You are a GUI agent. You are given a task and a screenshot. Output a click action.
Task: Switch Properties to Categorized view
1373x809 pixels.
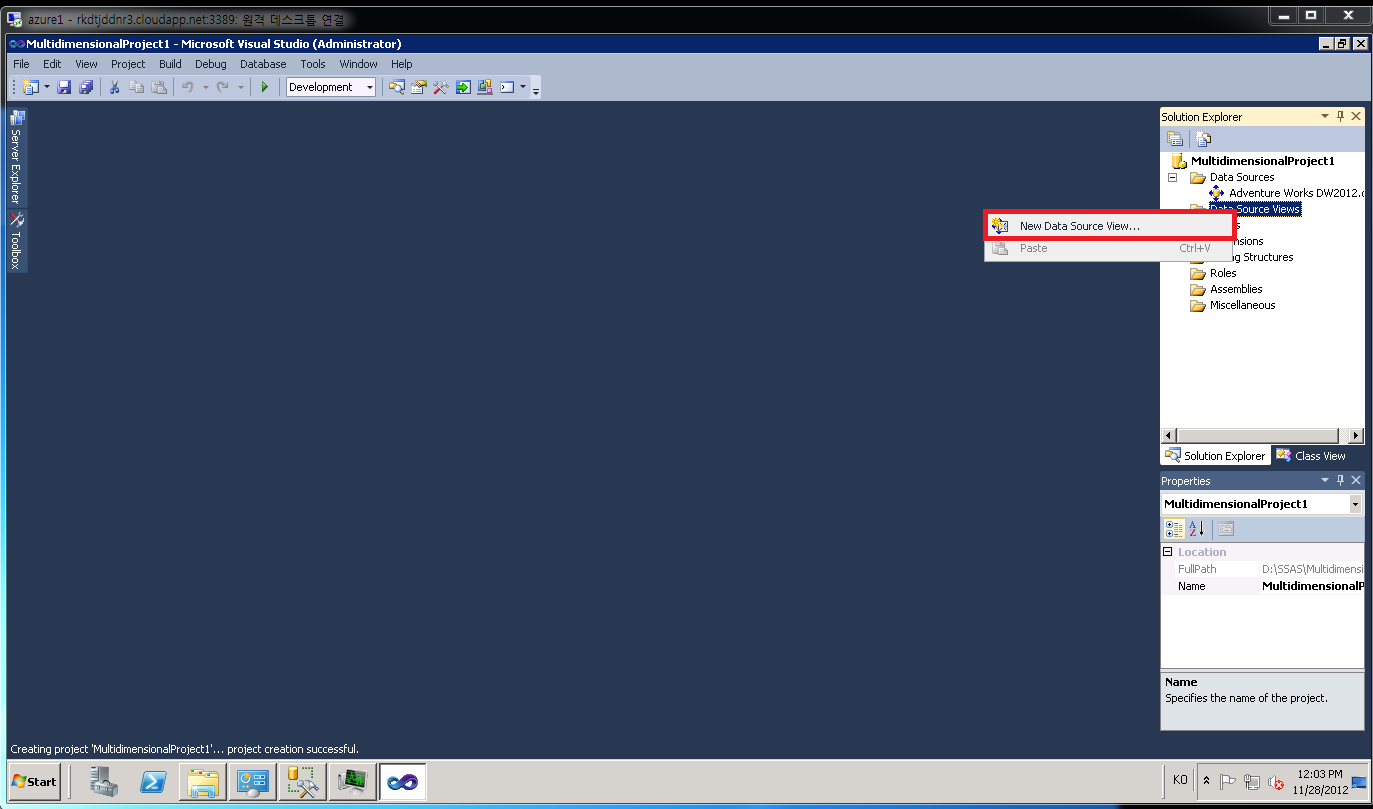1175,529
